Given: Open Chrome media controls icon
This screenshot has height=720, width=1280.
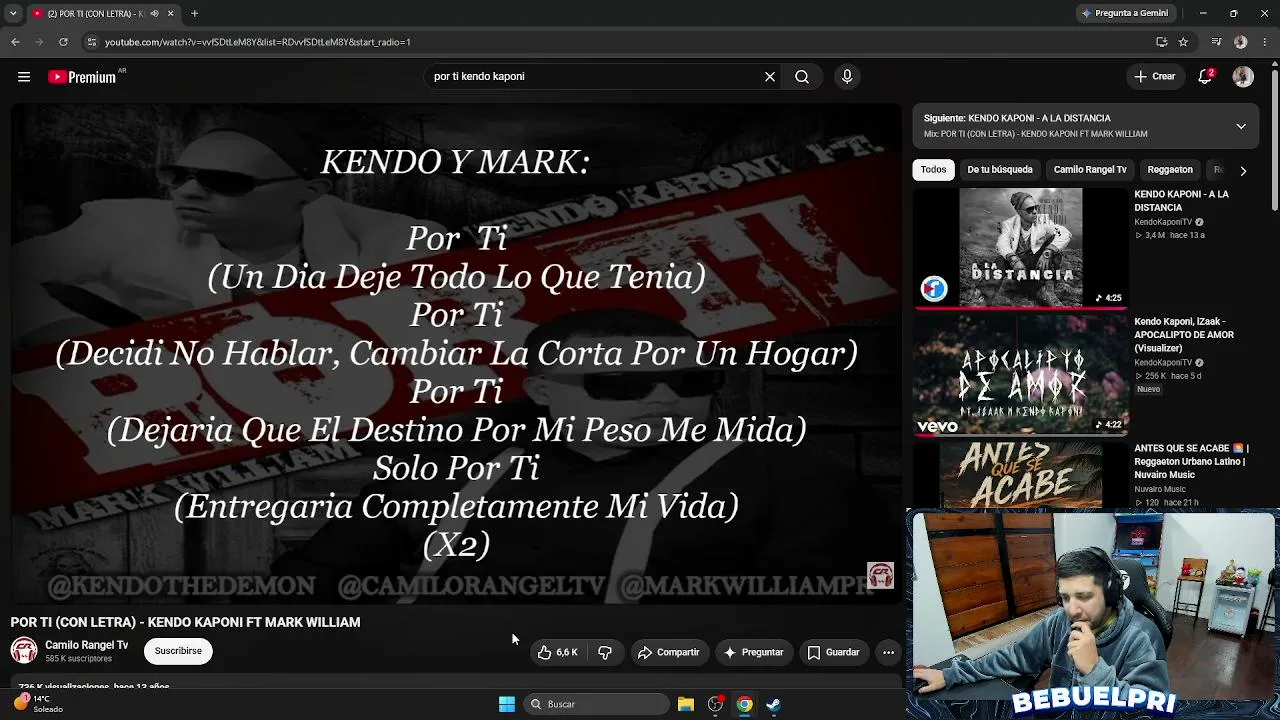Looking at the screenshot, I should pyautogui.click(x=1216, y=42).
